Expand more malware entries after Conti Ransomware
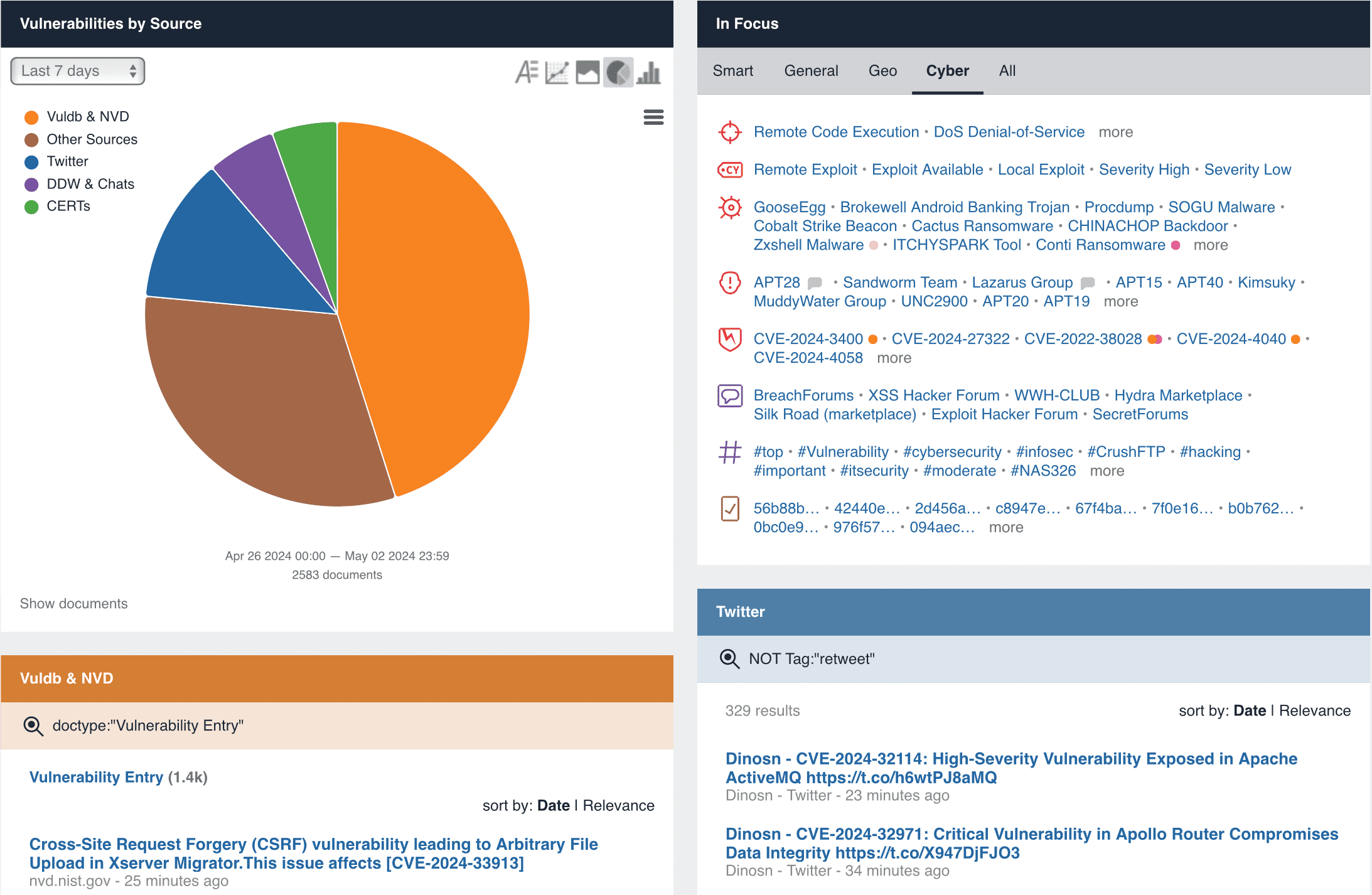 (x=1210, y=245)
